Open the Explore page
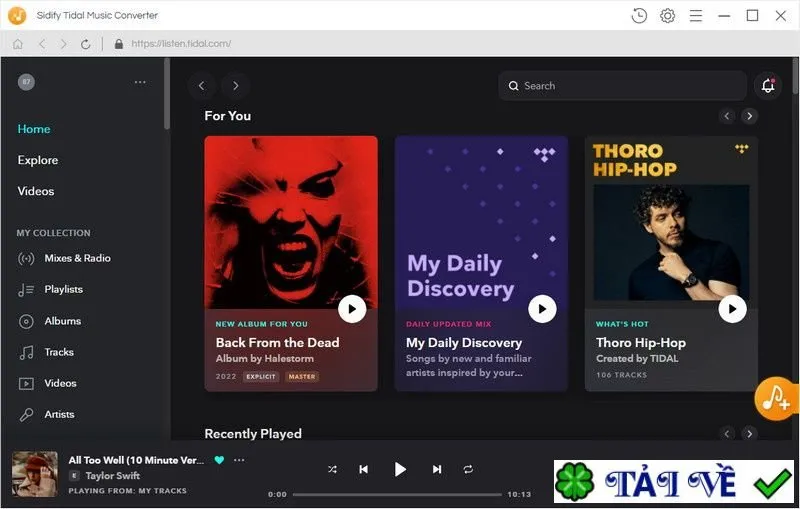The width and height of the screenshot is (800, 509). pyautogui.click(x=38, y=160)
